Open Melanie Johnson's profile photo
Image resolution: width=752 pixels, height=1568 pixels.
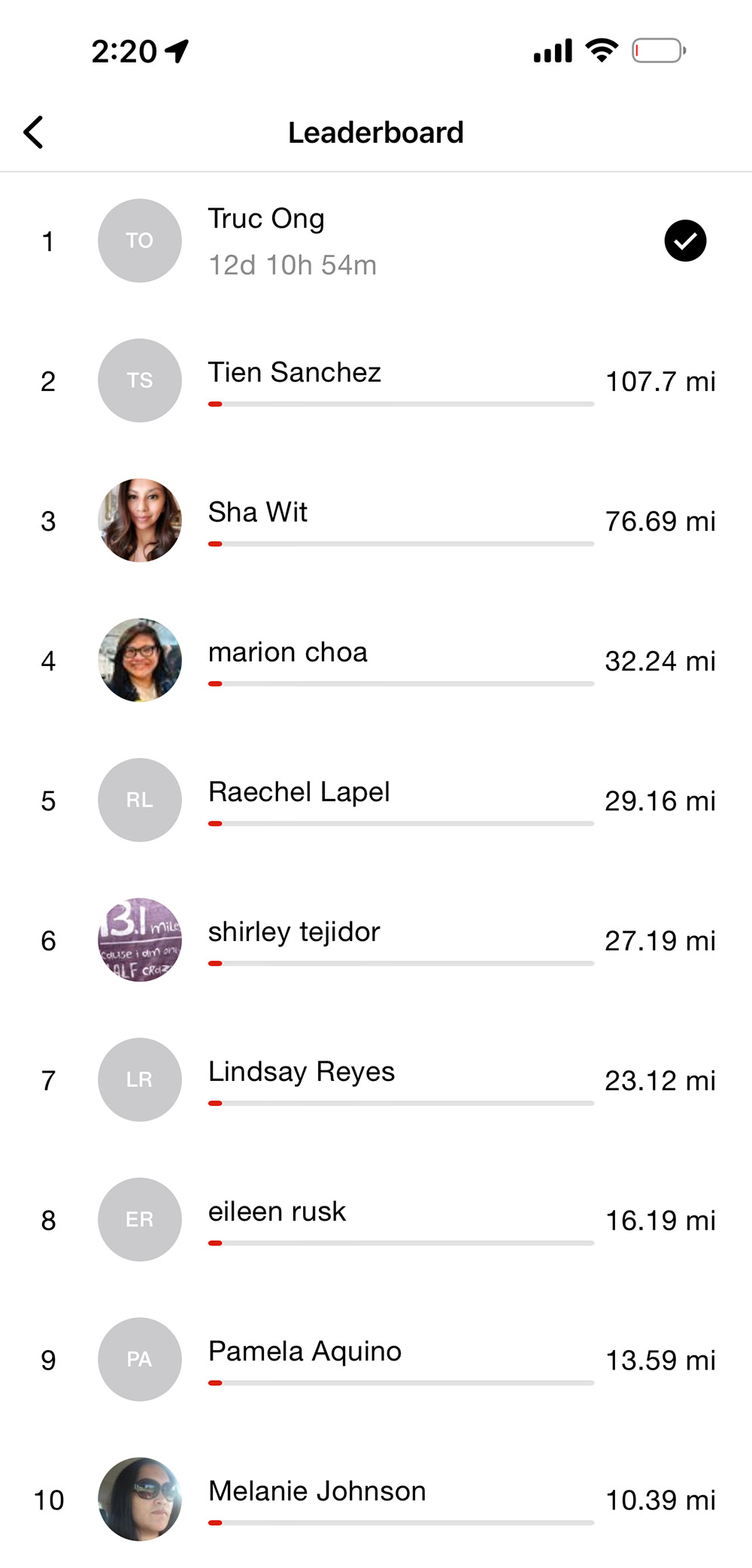[140, 1499]
